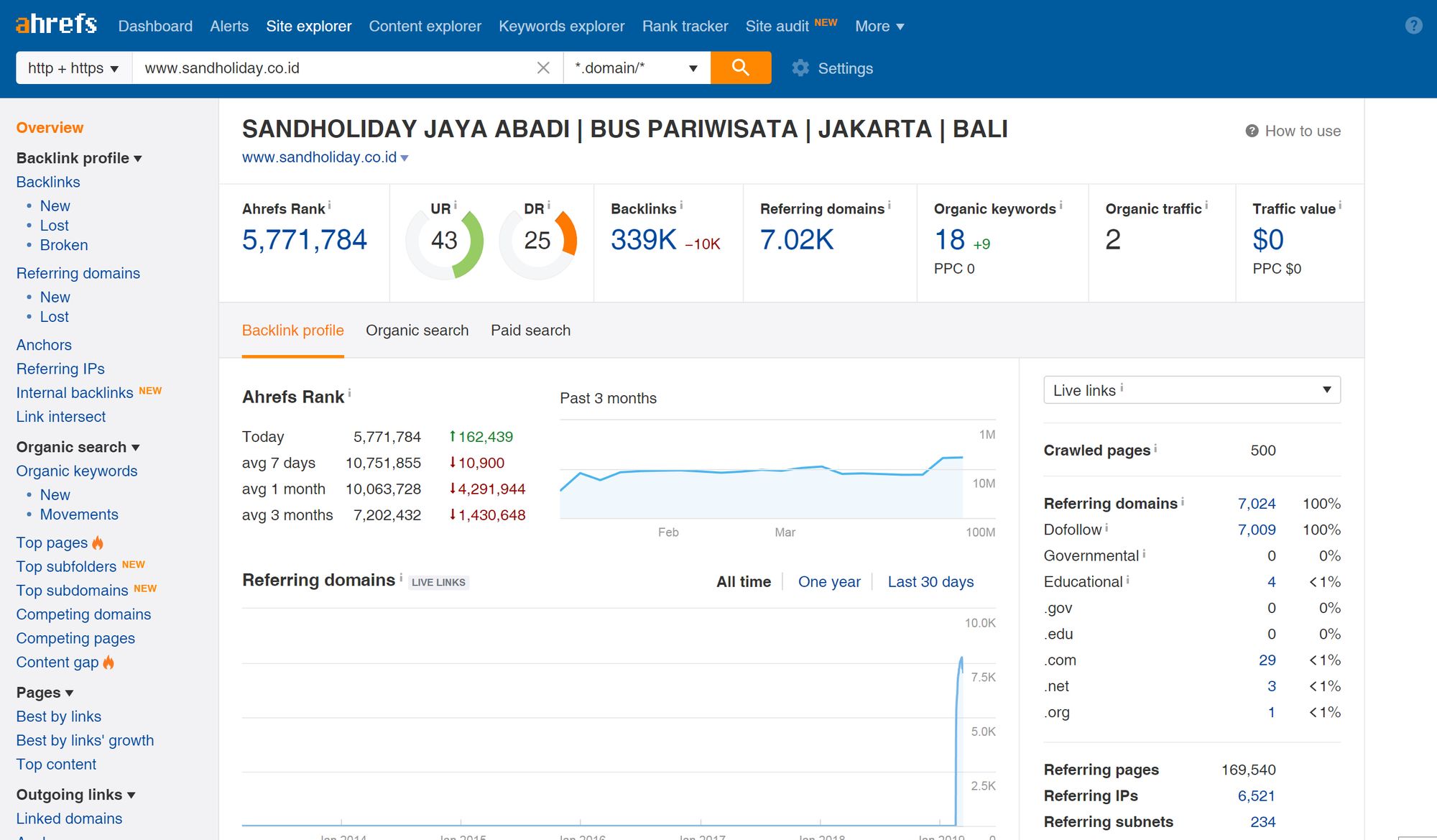Open Linked domains in the sidebar
Viewport: 1437px width, 840px height.
click(69, 818)
